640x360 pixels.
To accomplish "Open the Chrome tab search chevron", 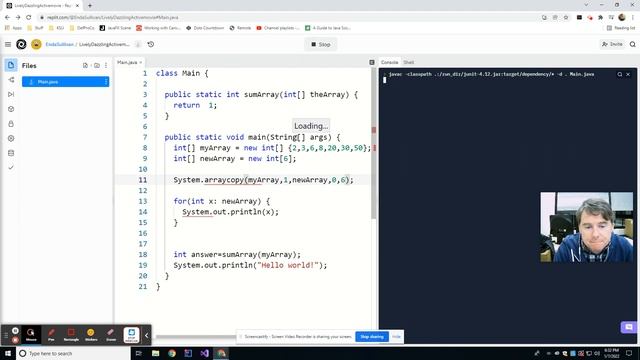I will [586, 5].
